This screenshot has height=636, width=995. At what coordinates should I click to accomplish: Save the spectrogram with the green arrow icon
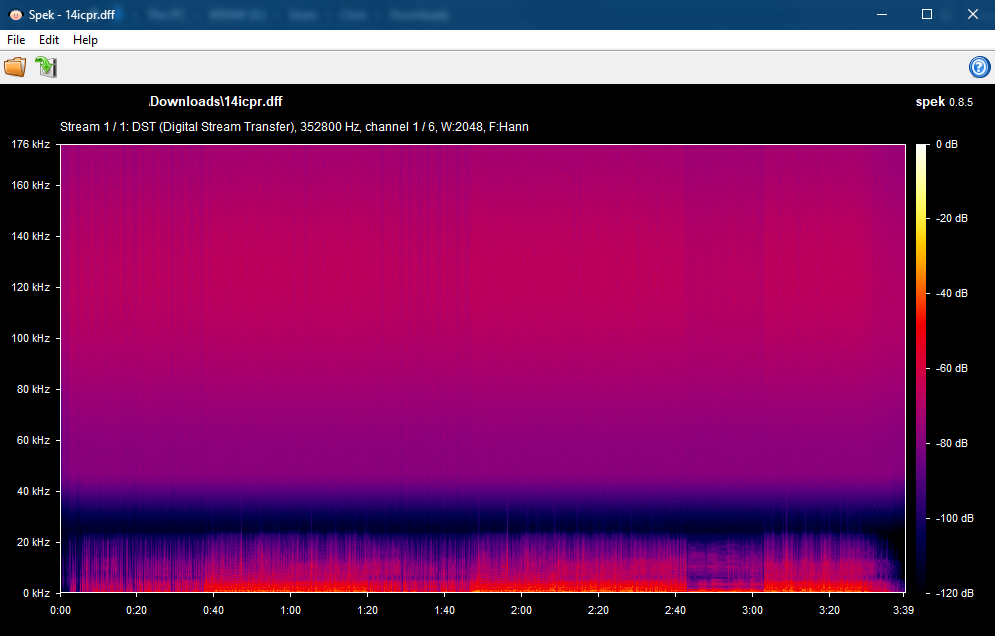tap(46, 67)
